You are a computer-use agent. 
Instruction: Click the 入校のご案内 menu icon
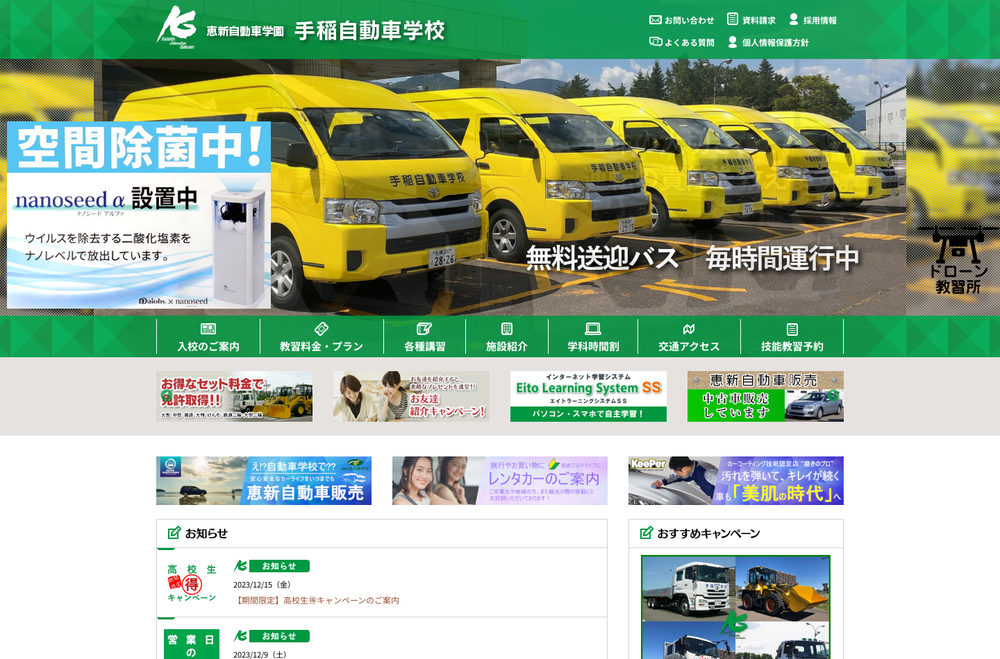point(209,329)
